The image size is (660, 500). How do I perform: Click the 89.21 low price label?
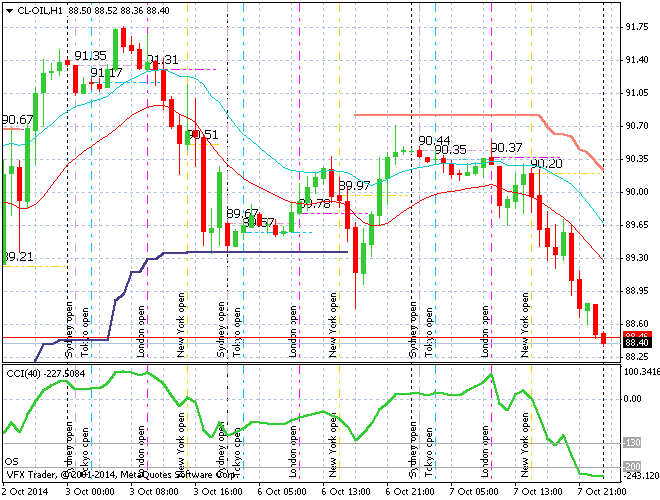pos(17,257)
